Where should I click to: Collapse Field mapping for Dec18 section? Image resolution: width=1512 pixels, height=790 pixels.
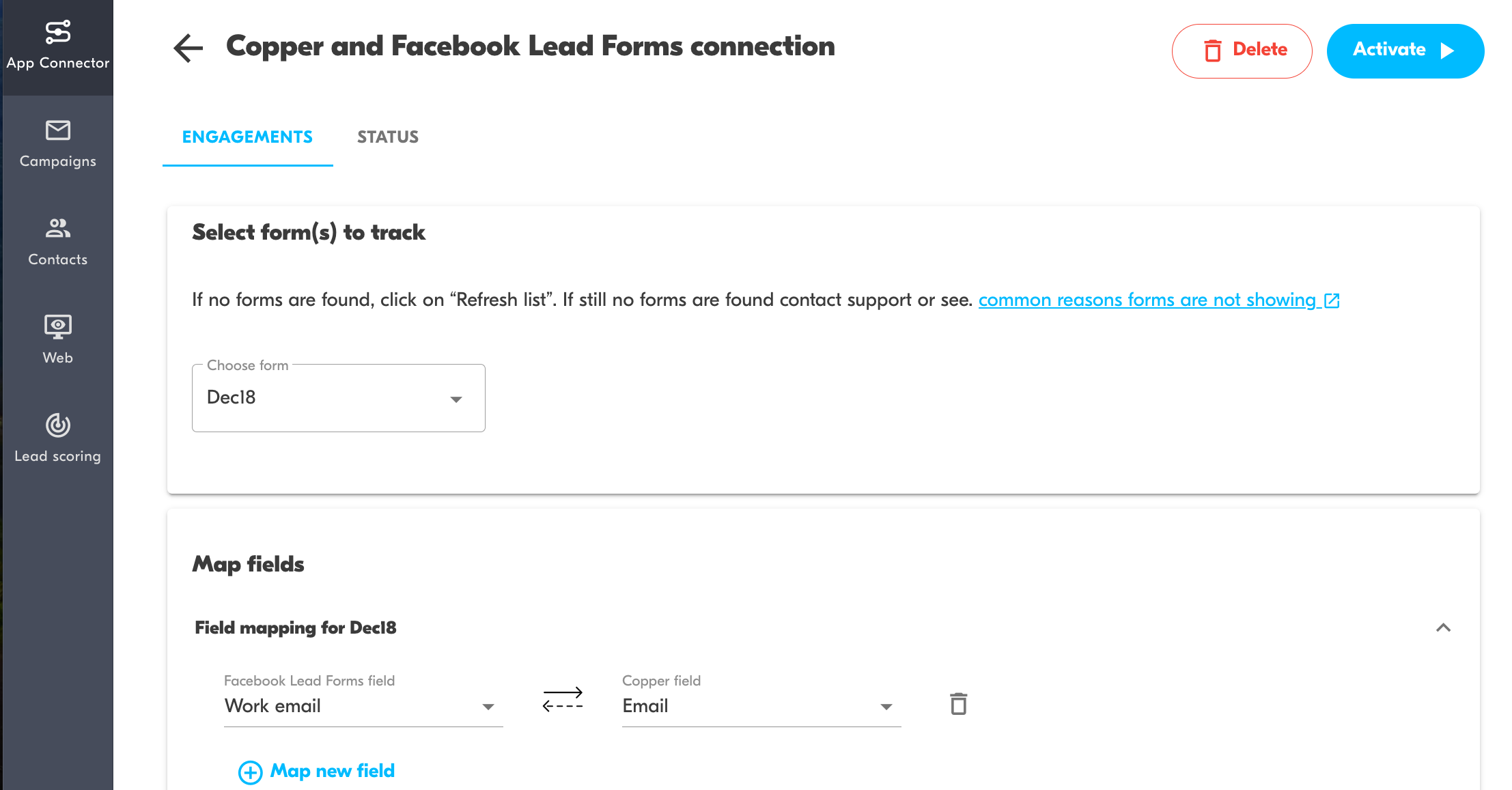click(x=1443, y=627)
